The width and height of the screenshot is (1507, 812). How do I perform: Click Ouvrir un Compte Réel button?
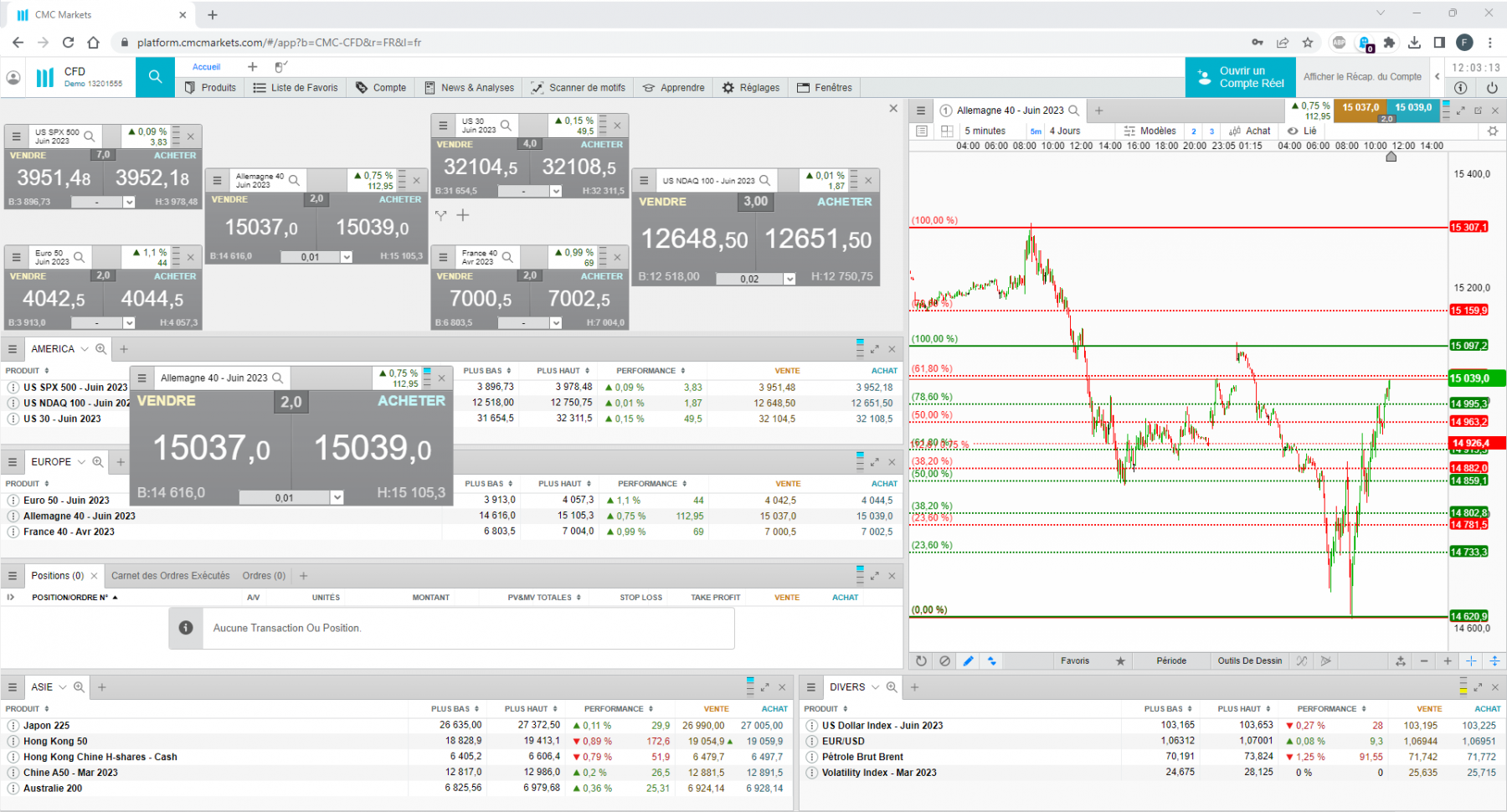pyautogui.click(x=1241, y=77)
